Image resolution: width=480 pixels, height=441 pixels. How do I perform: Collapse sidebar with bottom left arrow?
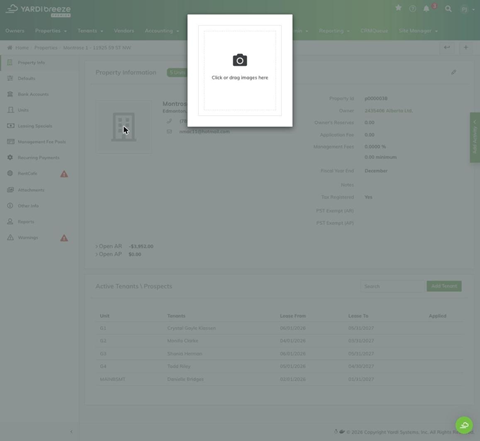click(71, 432)
